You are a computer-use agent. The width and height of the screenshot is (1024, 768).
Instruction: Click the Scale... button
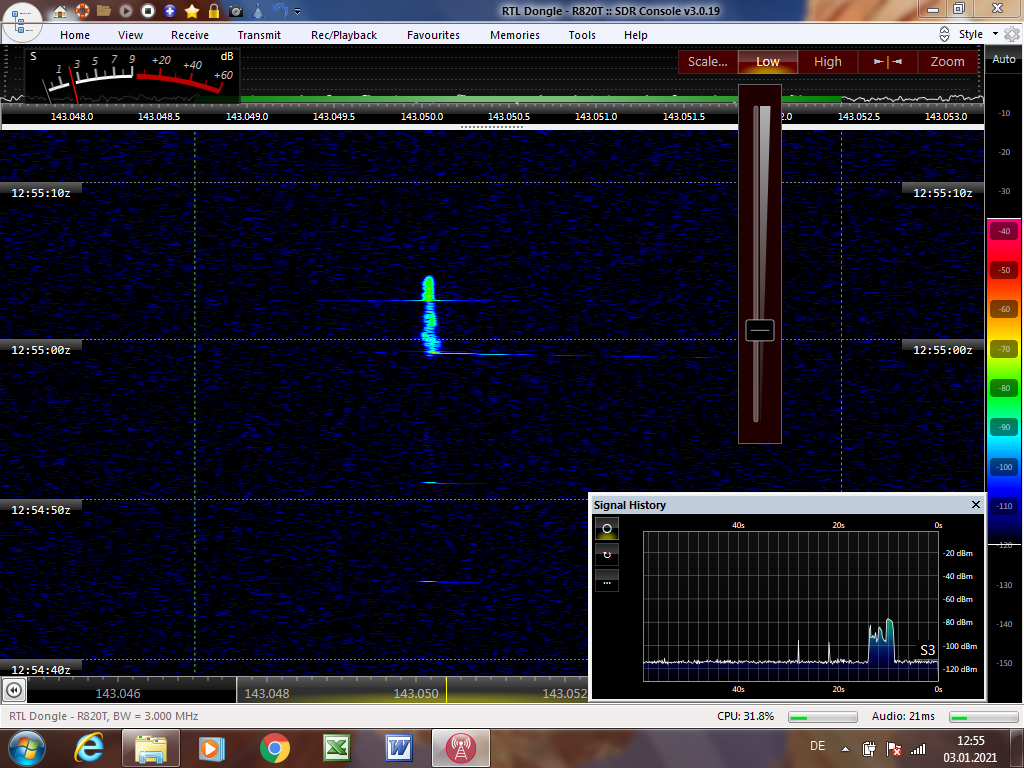click(707, 61)
